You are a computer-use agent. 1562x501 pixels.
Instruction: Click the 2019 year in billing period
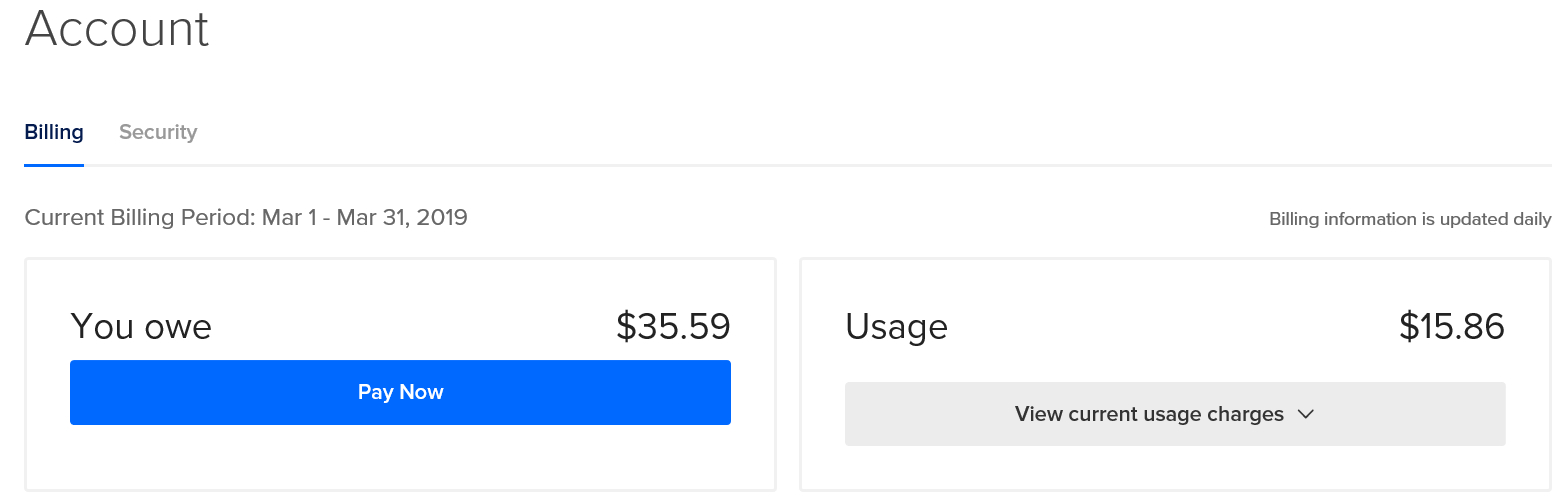(444, 217)
